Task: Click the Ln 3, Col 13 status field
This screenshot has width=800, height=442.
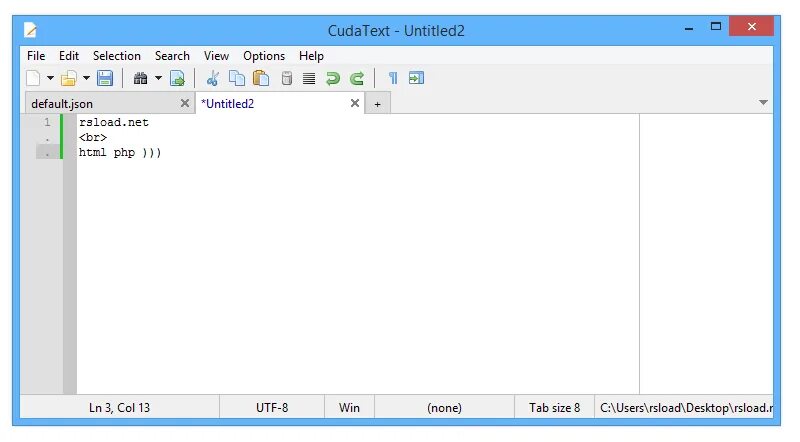Action: pyautogui.click(x=119, y=408)
